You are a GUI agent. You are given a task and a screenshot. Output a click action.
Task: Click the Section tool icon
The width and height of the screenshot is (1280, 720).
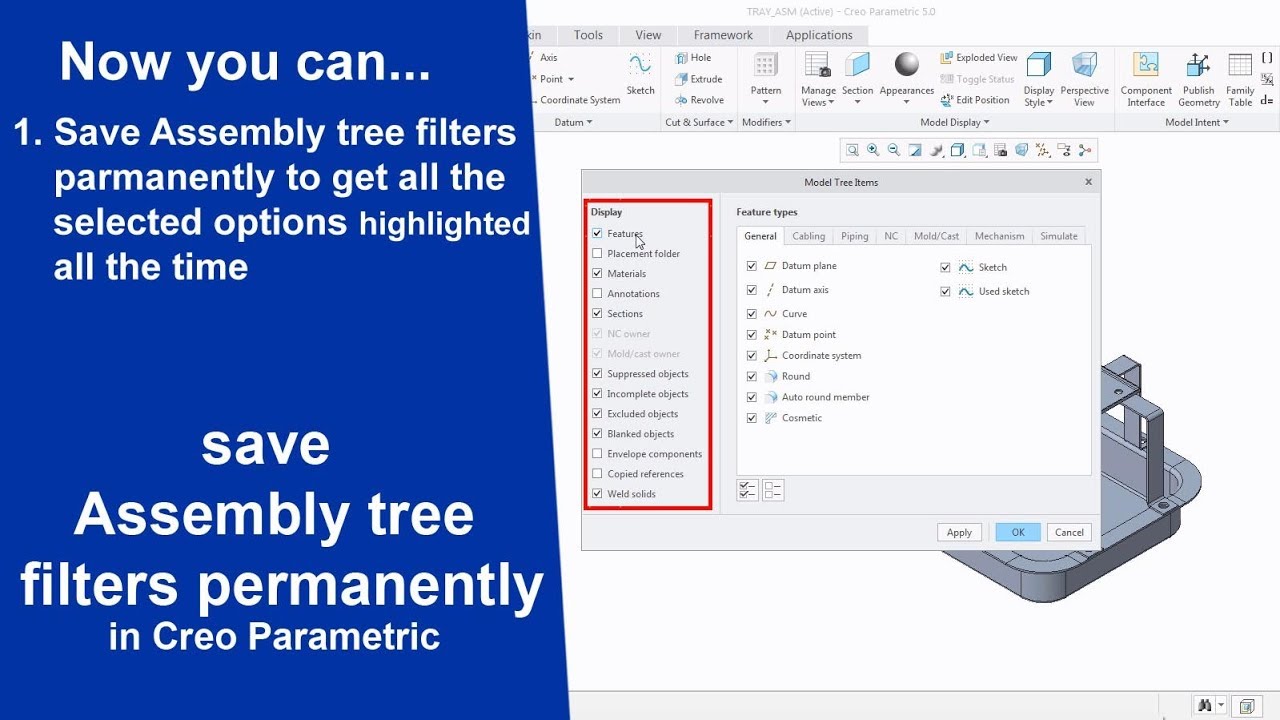(857, 65)
